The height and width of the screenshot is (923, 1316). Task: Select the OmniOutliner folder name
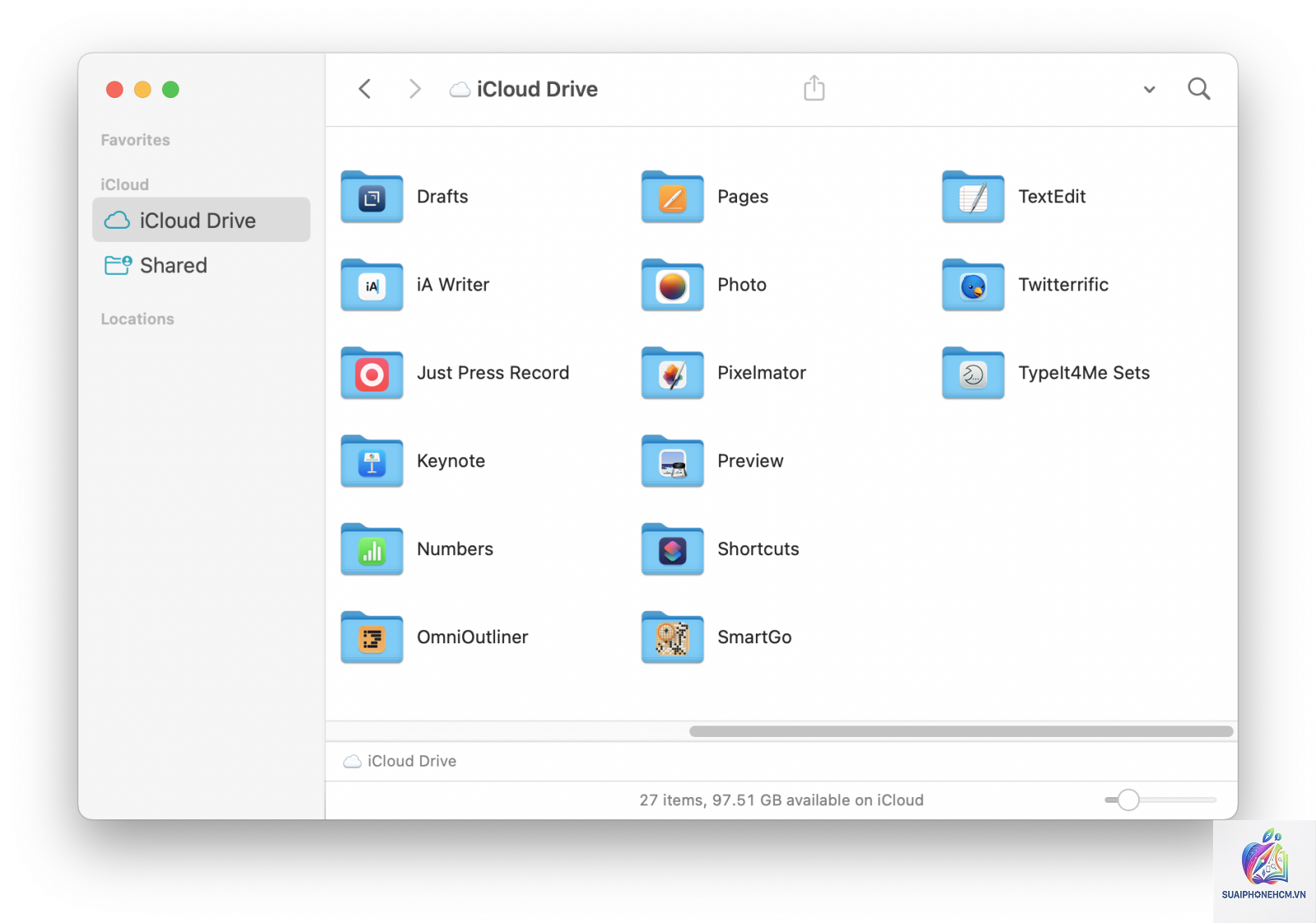click(x=472, y=637)
